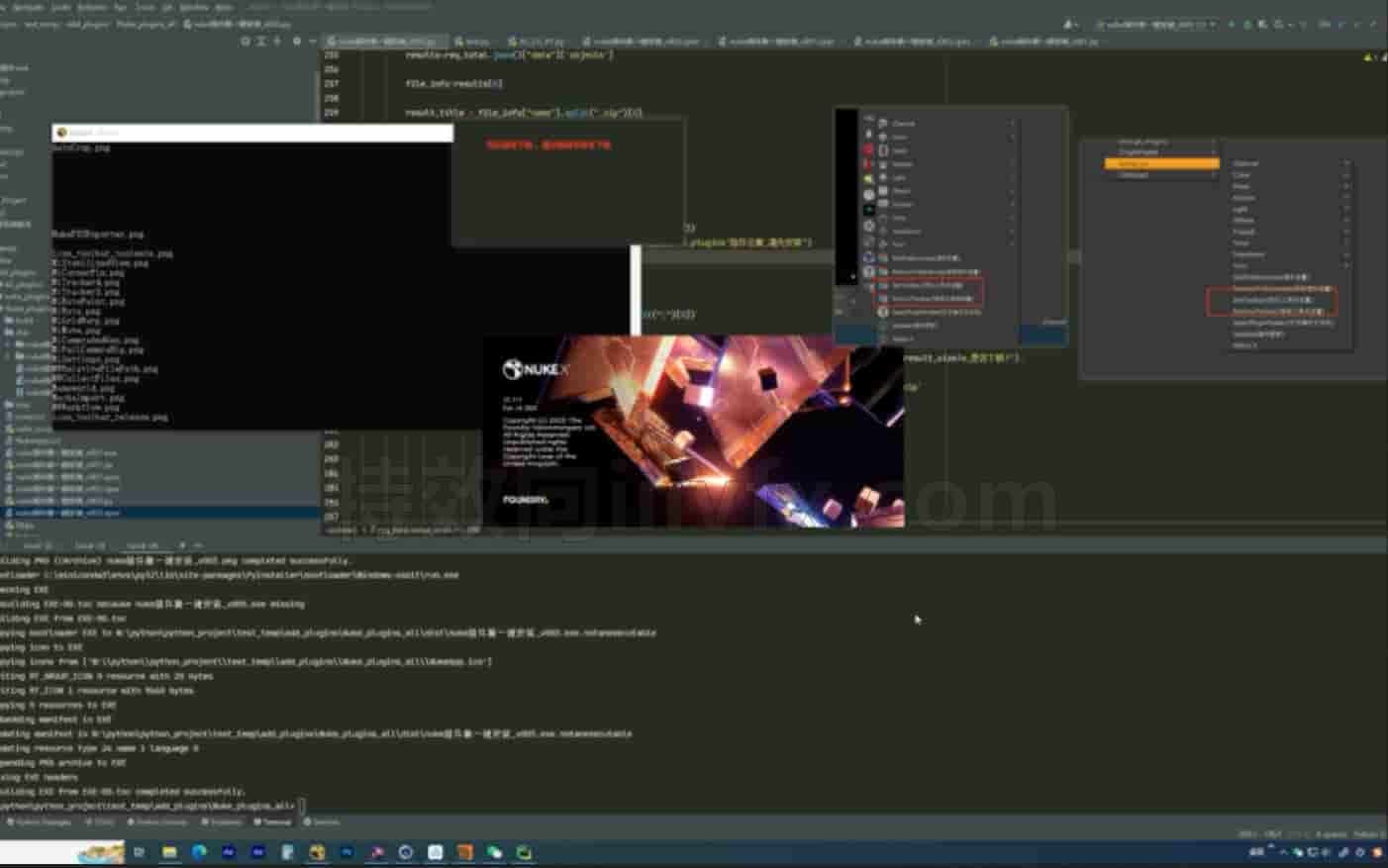Open the Window menu in PyCharm

point(194,7)
